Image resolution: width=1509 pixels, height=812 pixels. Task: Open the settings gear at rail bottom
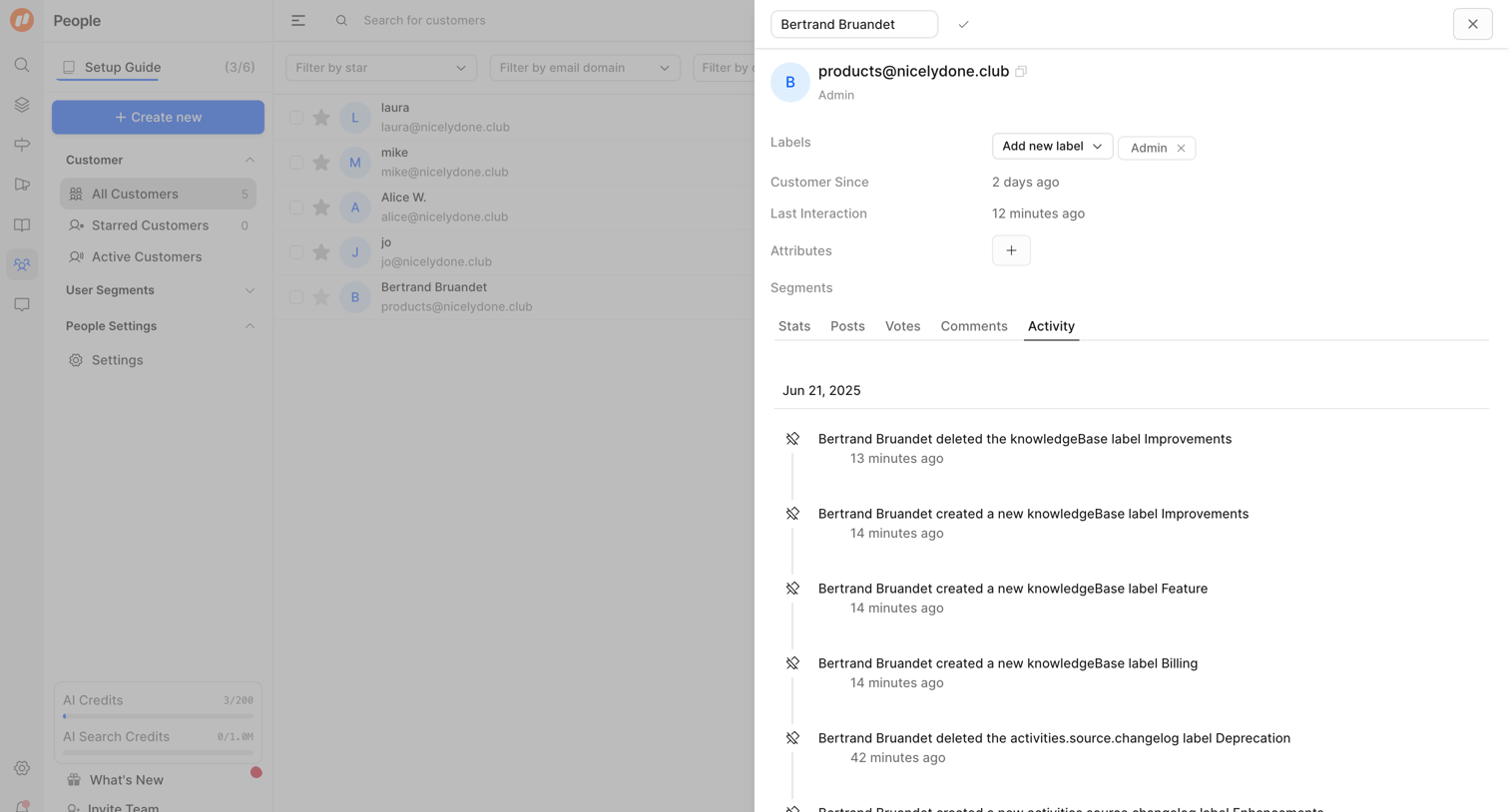[x=22, y=768]
